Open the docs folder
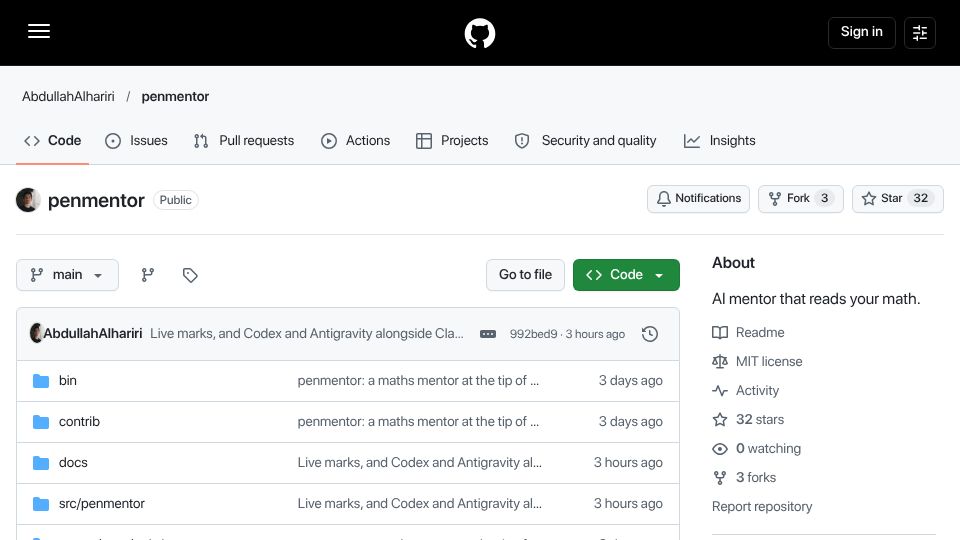 pos(73,463)
